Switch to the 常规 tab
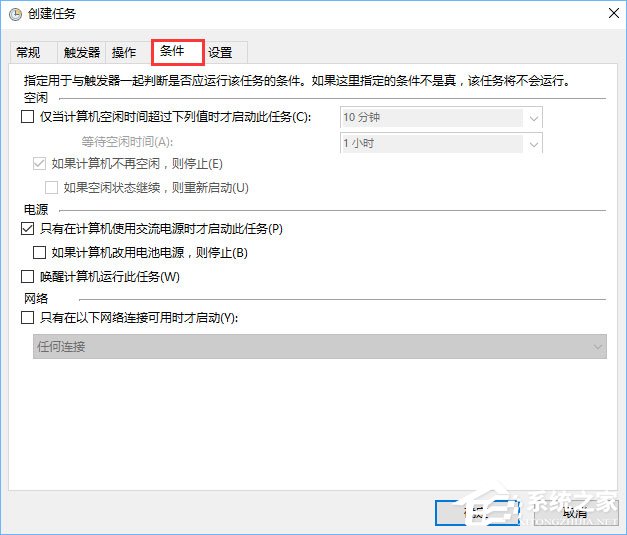This screenshot has height=535, width=627. [x=33, y=52]
